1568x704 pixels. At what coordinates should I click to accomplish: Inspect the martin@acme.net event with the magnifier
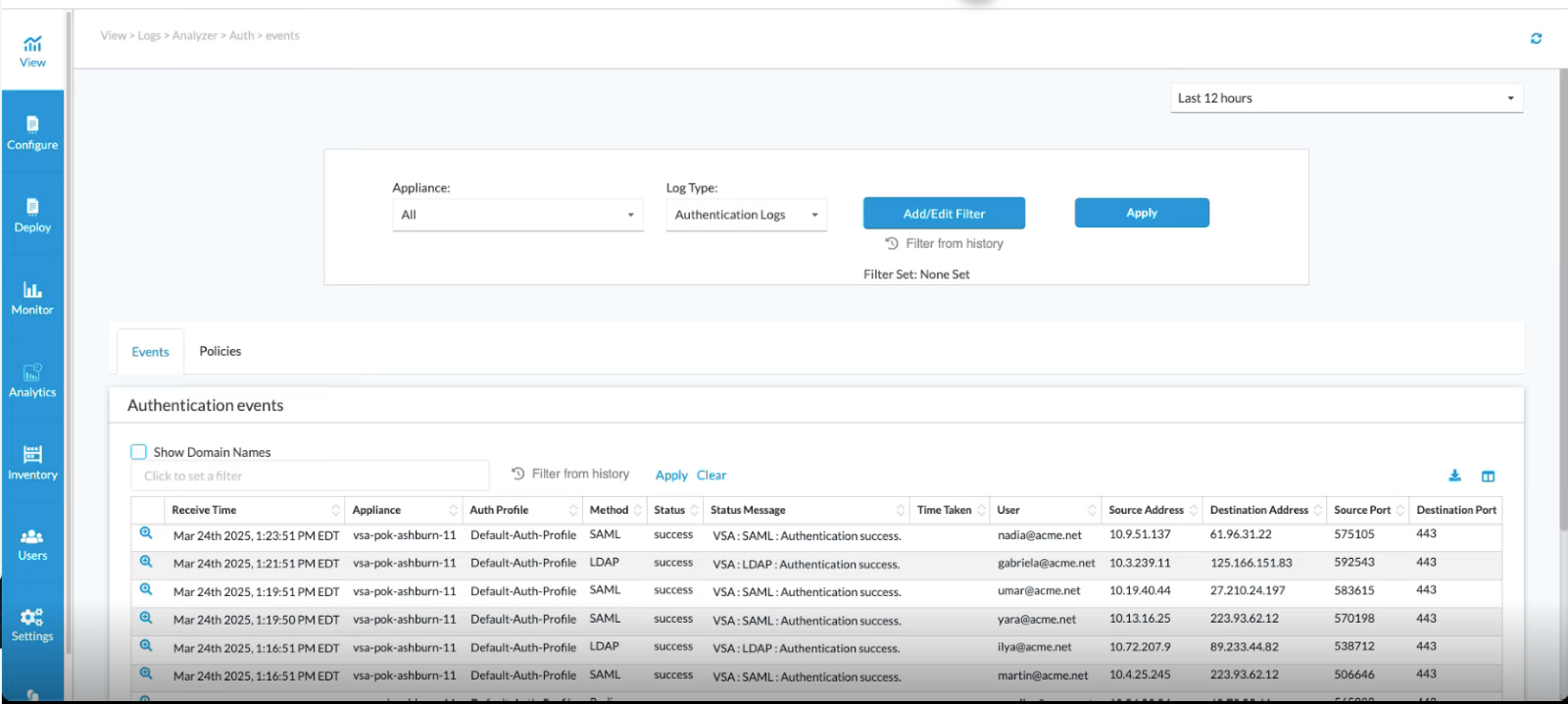tap(146, 674)
